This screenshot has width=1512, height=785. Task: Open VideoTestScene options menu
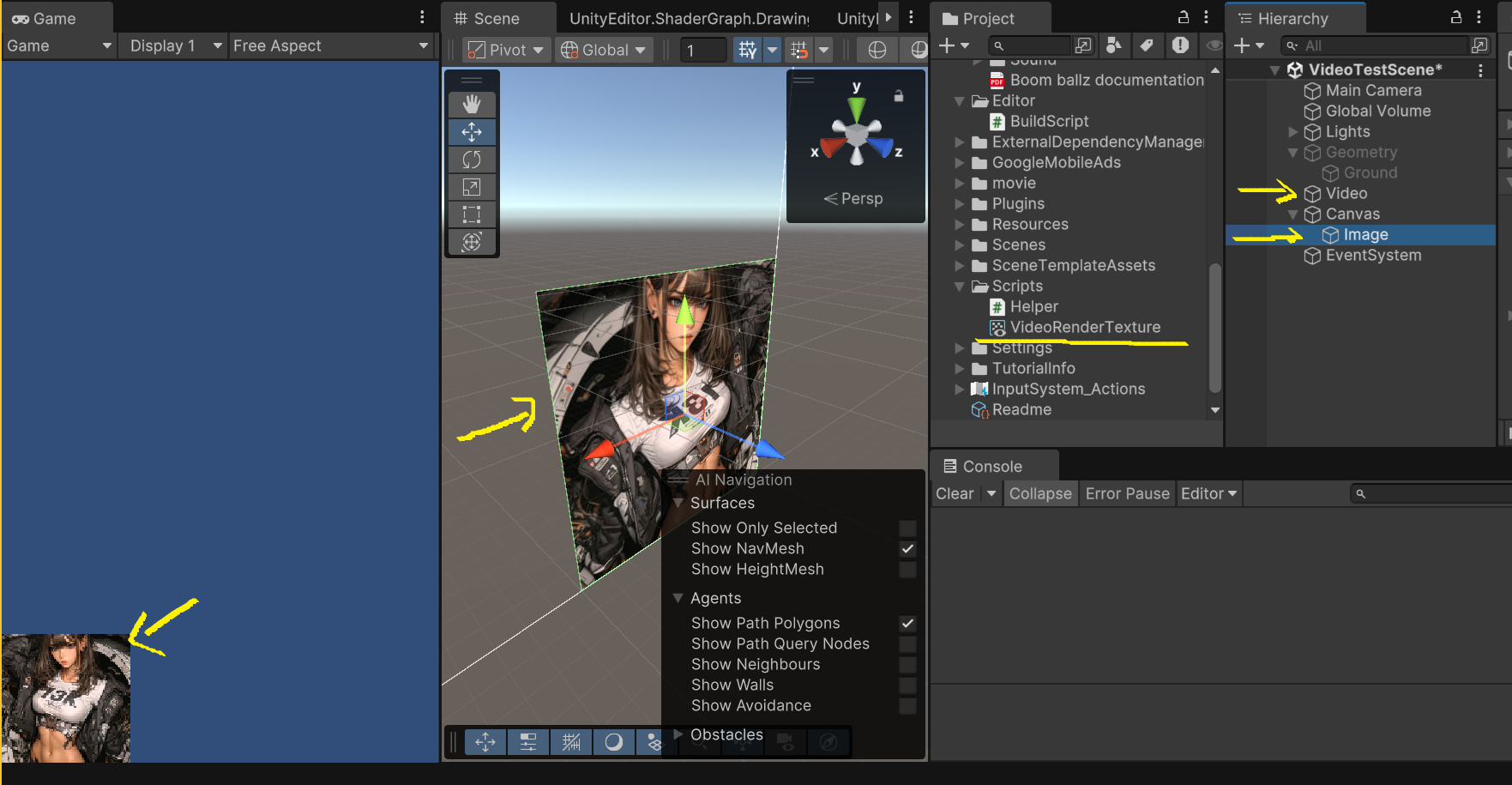1480,70
